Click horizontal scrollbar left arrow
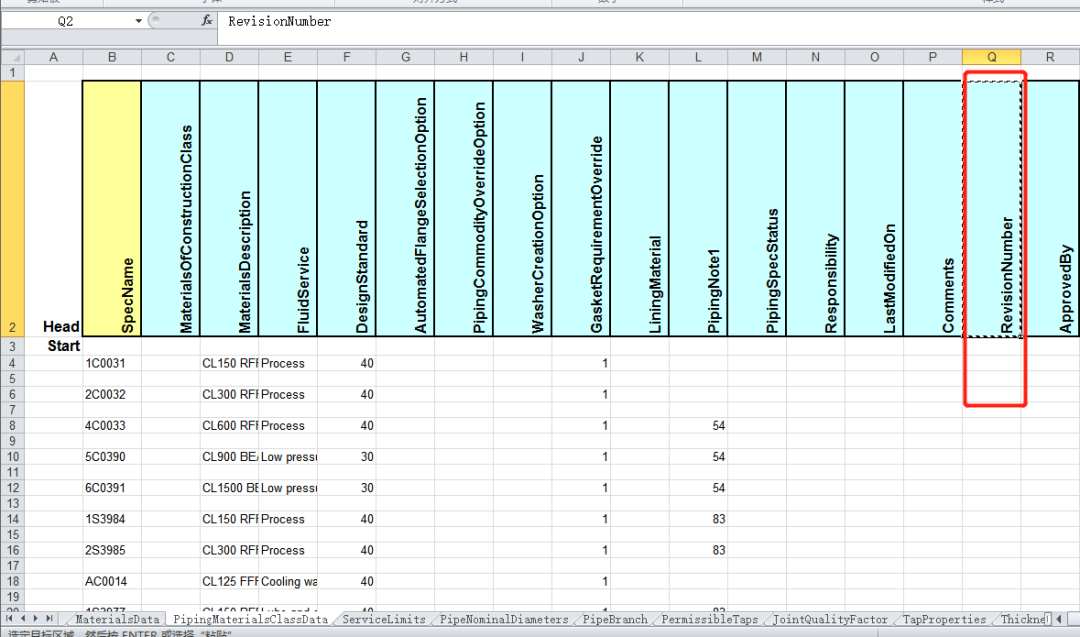 coord(1059,618)
